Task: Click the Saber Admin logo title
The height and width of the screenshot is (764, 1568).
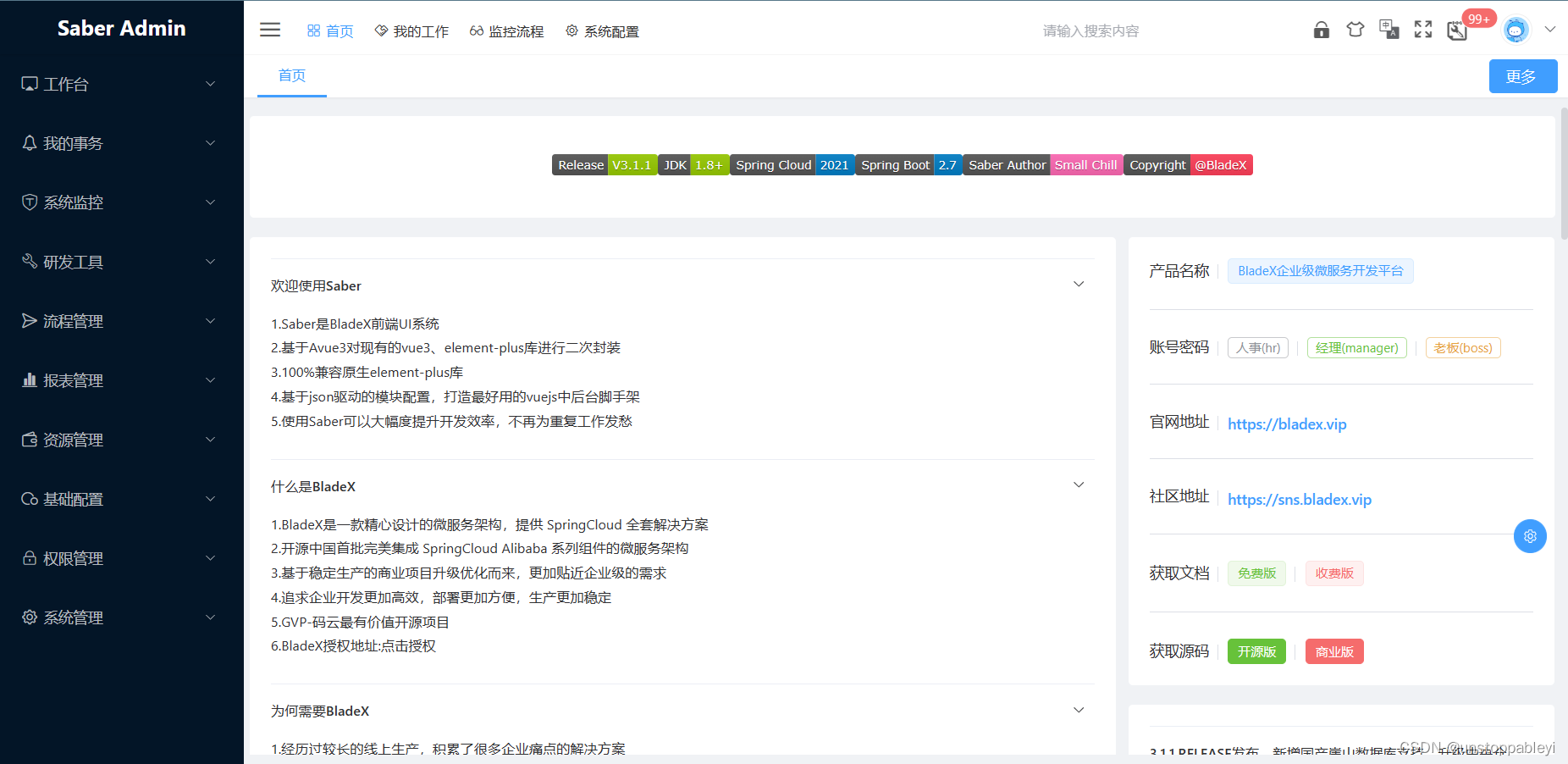Action: pyautogui.click(x=121, y=28)
